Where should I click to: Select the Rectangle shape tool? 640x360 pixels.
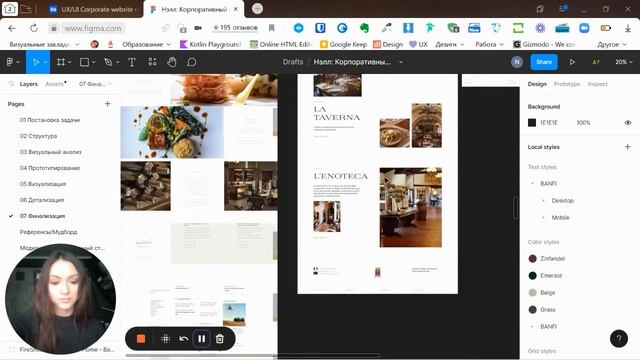click(x=84, y=62)
